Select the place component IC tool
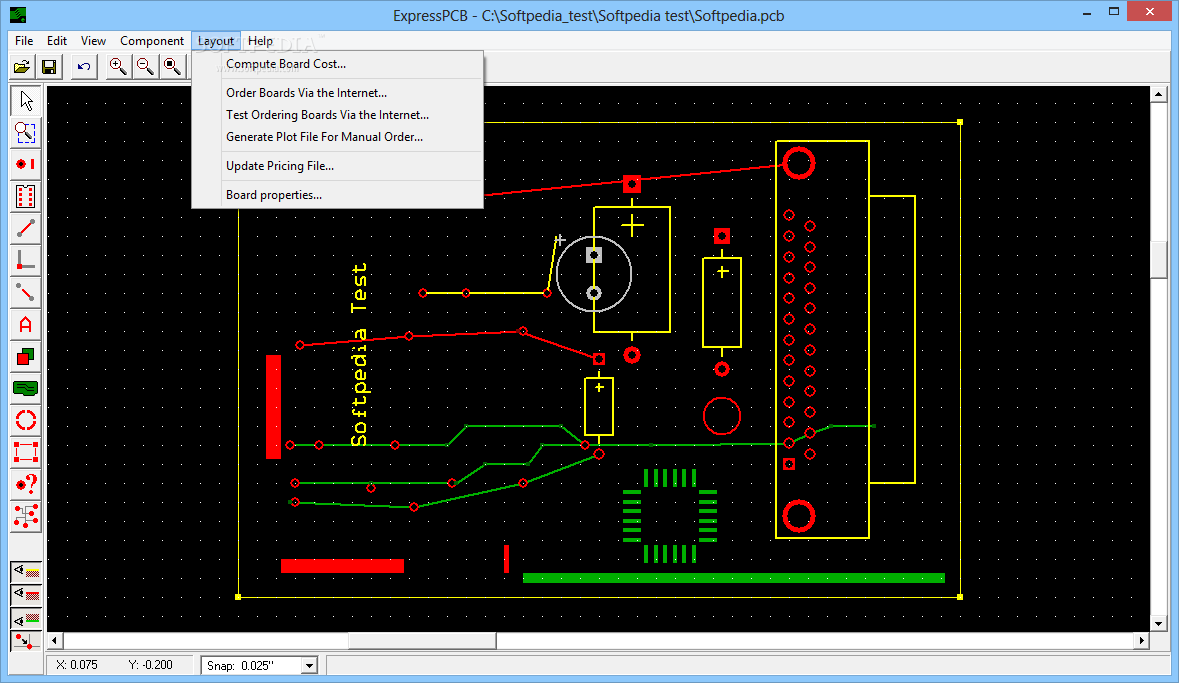Screen dimensions: 1179x683 pyautogui.click(x=26, y=196)
